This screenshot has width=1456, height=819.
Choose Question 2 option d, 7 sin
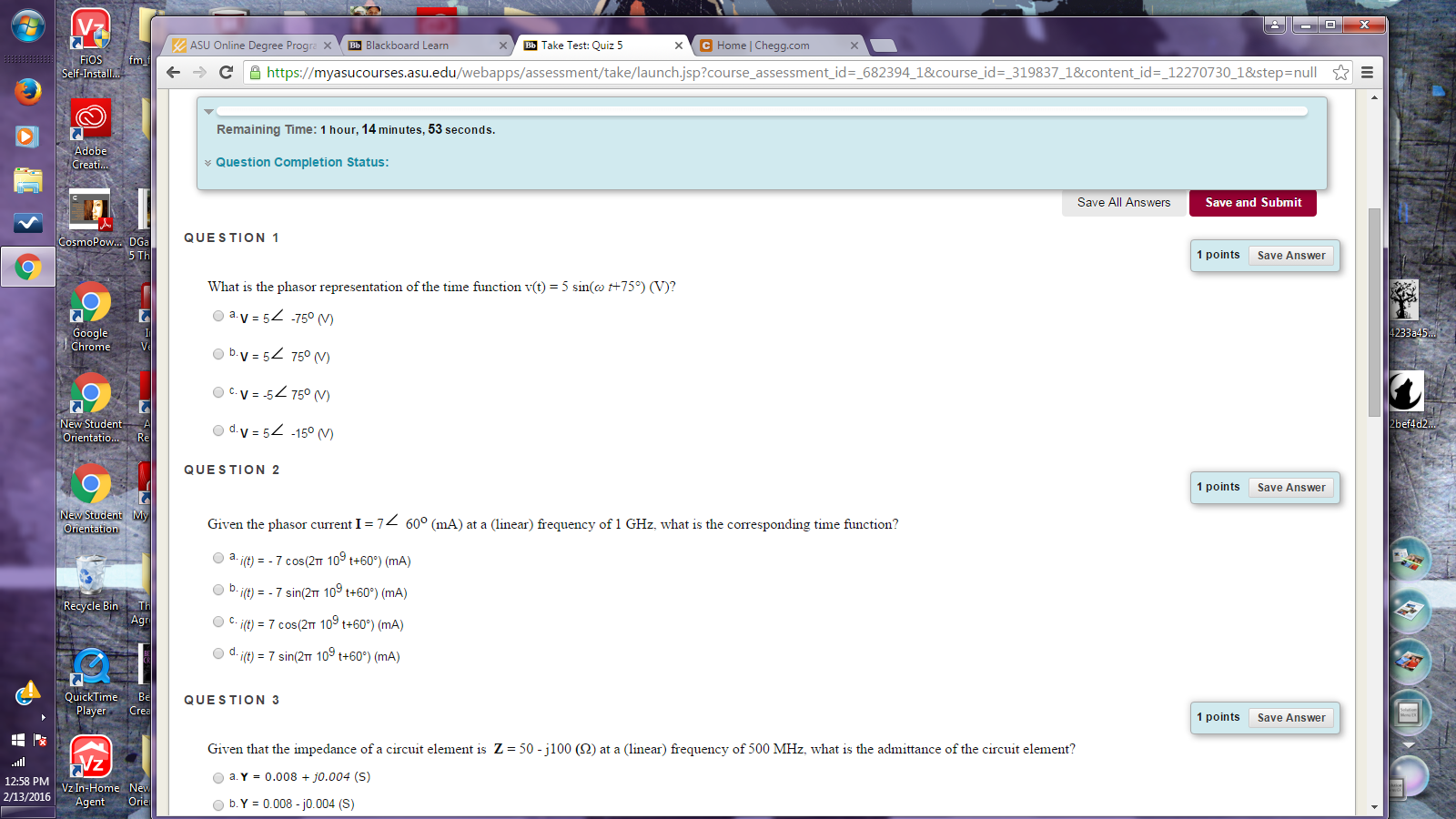click(218, 653)
